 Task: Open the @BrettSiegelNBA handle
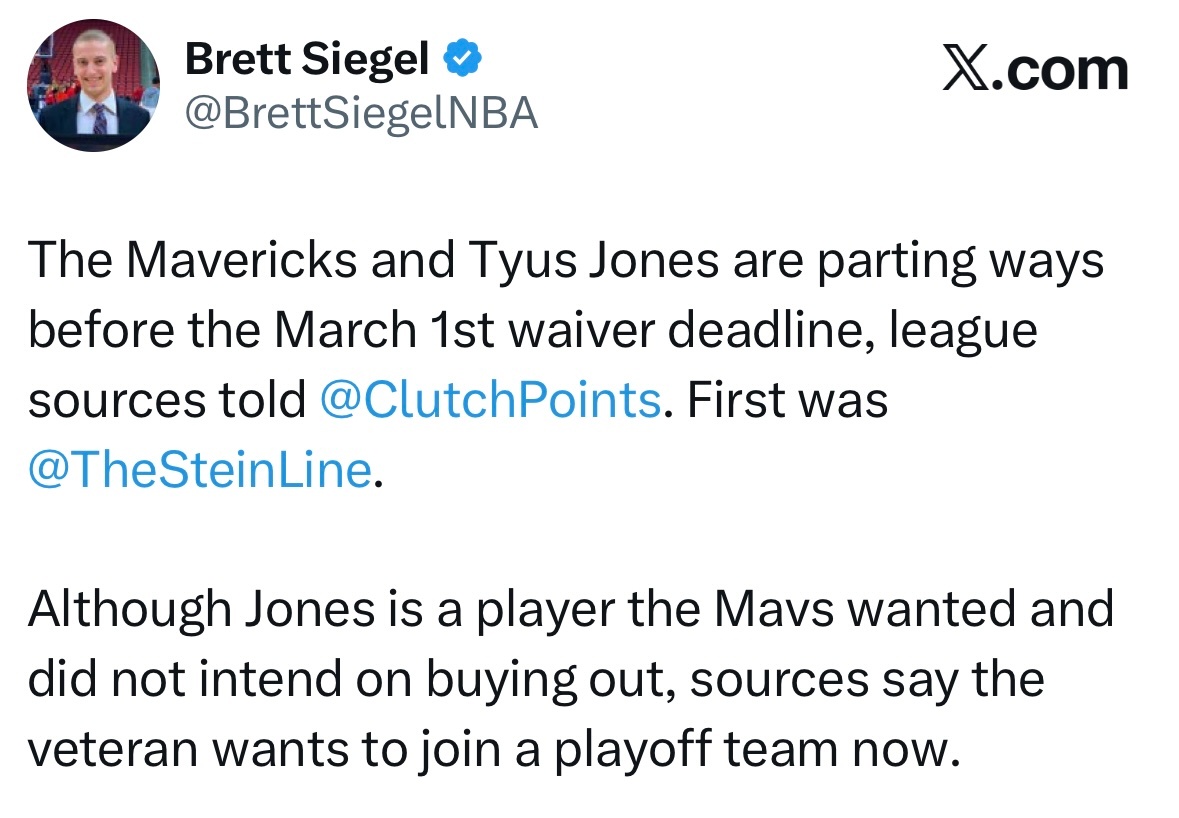pos(361,114)
